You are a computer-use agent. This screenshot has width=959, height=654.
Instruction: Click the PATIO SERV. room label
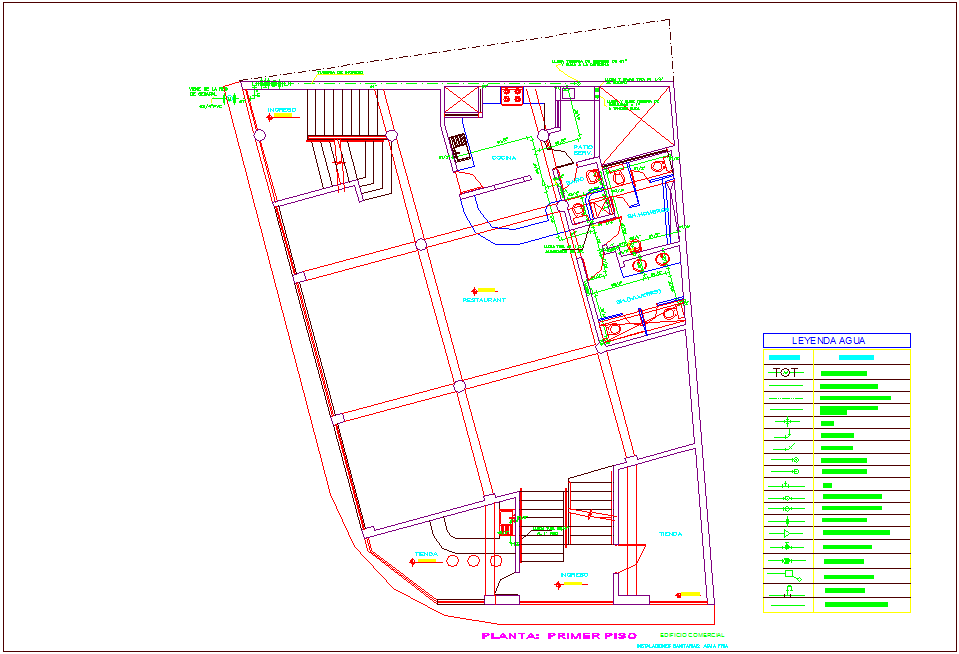[x=584, y=150]
